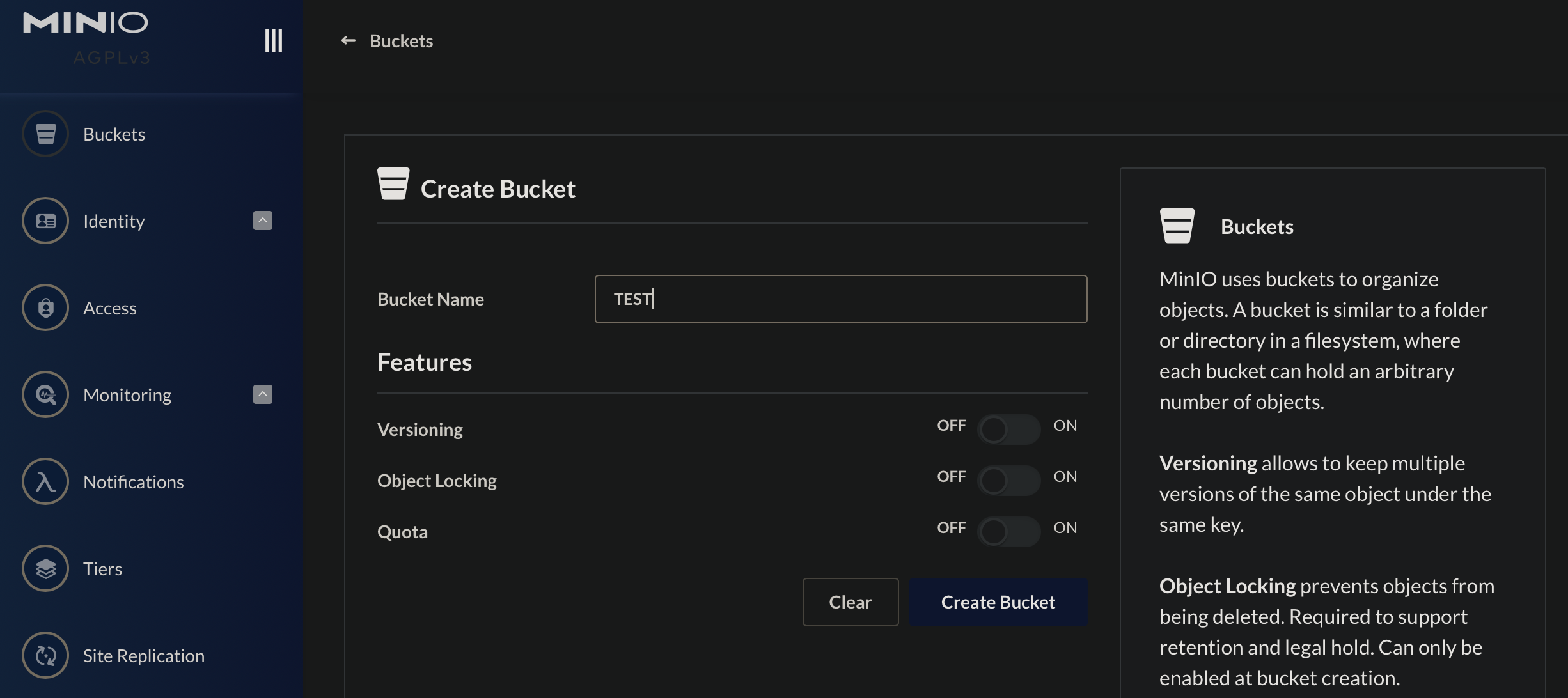The width and height of the screenshot is (1568, 698).
Task: Switch on the Quota toggle
Action: pos(1008,532)
